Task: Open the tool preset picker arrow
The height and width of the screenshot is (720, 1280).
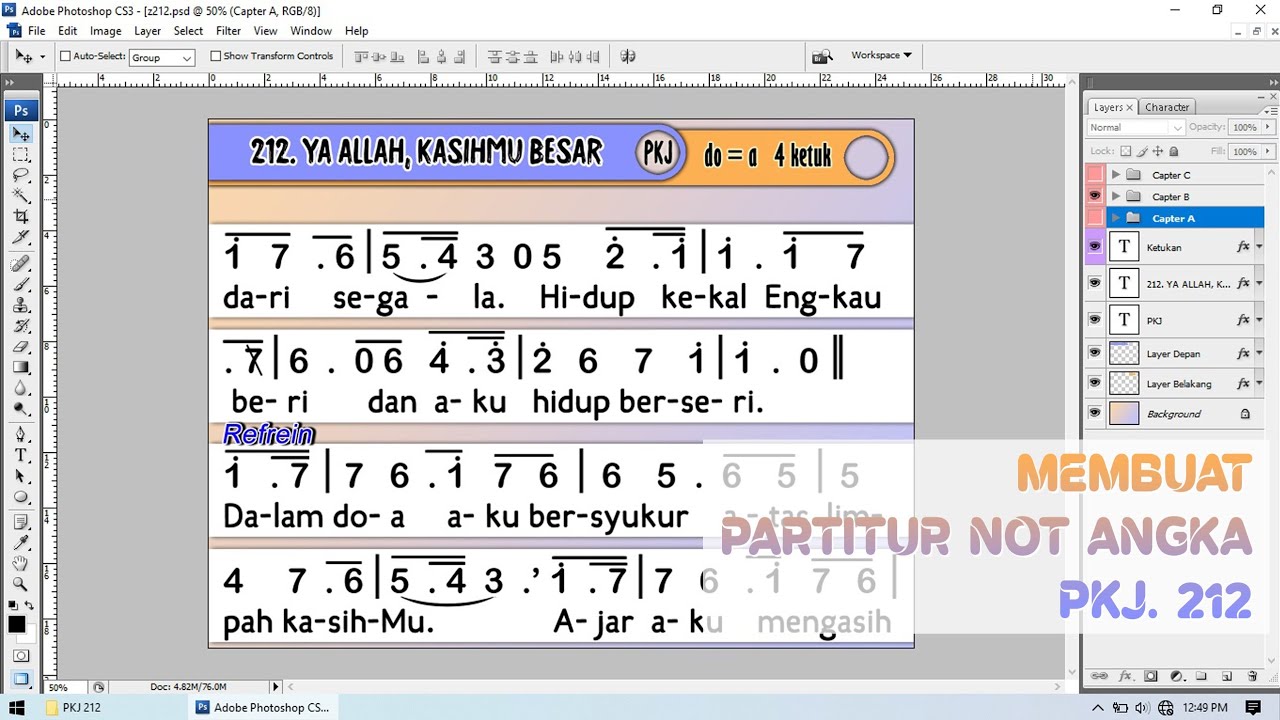Action: point(42,58)
